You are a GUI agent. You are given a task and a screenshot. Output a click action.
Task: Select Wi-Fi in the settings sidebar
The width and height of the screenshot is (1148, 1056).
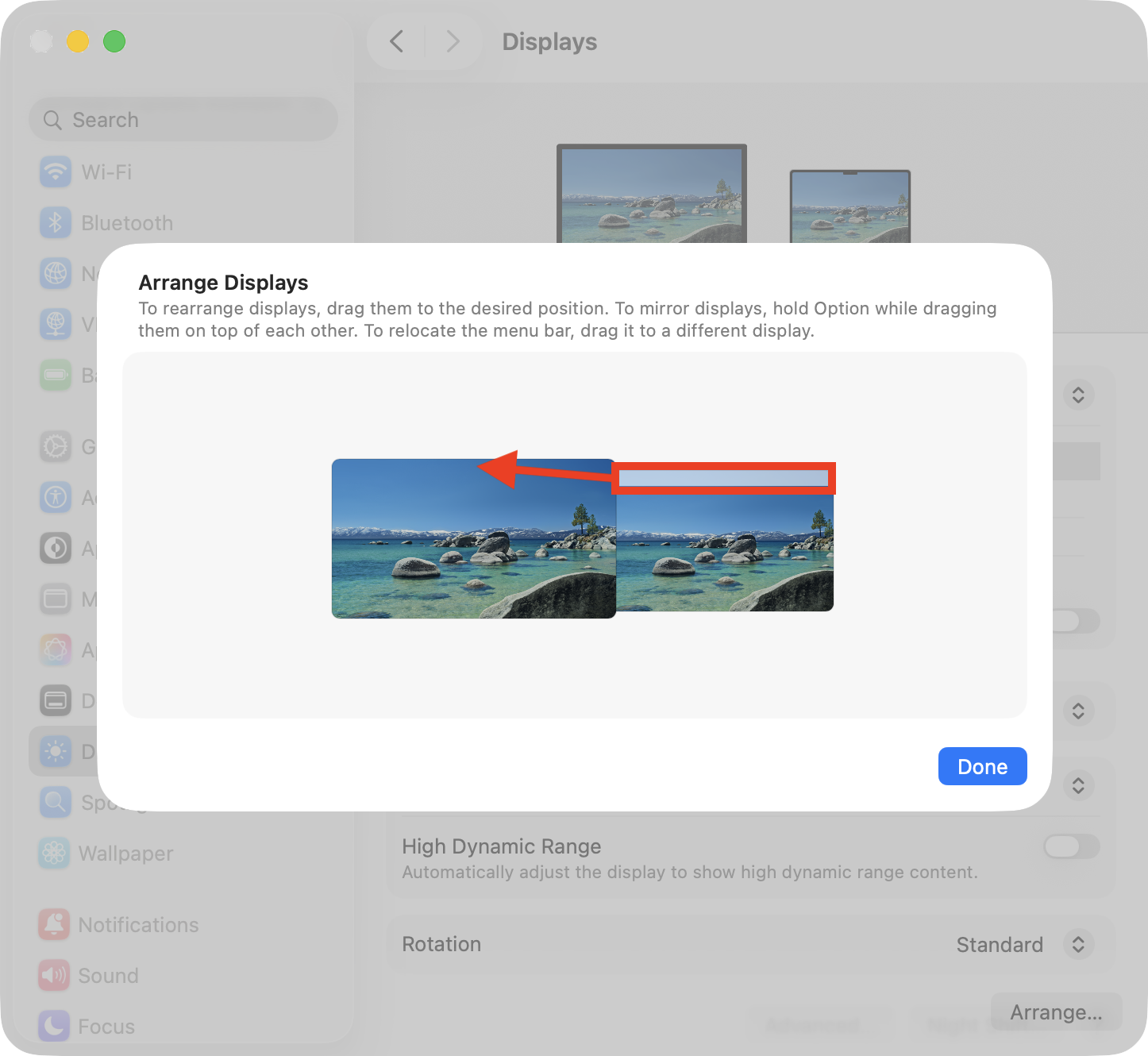point(54,172)
